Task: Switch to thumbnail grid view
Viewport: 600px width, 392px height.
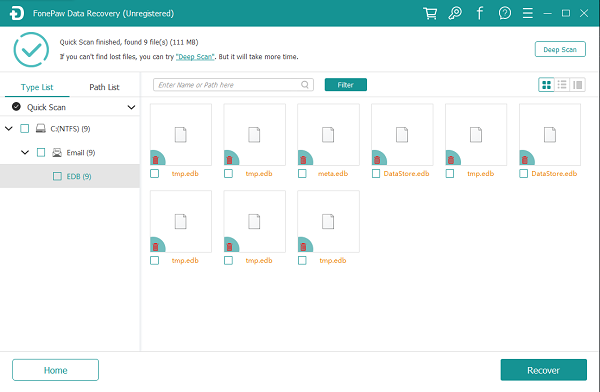Action: pos(546,85)
